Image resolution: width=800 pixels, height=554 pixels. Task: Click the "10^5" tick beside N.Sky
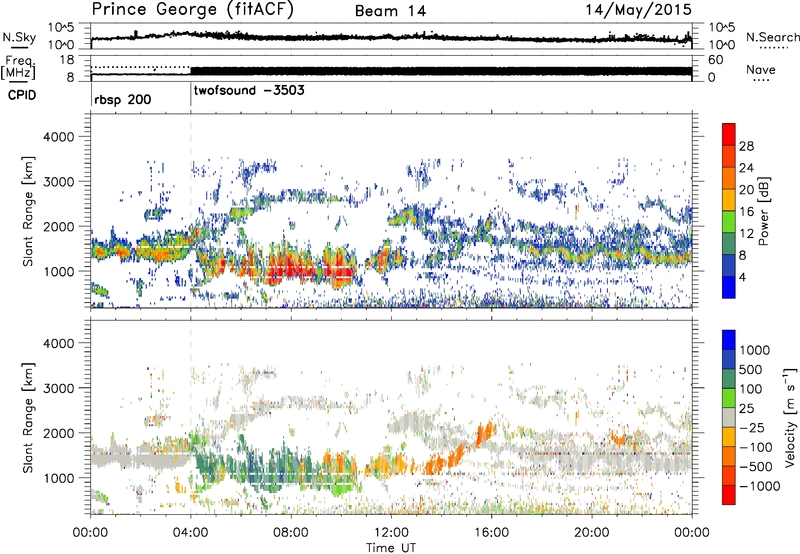[62, 27]
